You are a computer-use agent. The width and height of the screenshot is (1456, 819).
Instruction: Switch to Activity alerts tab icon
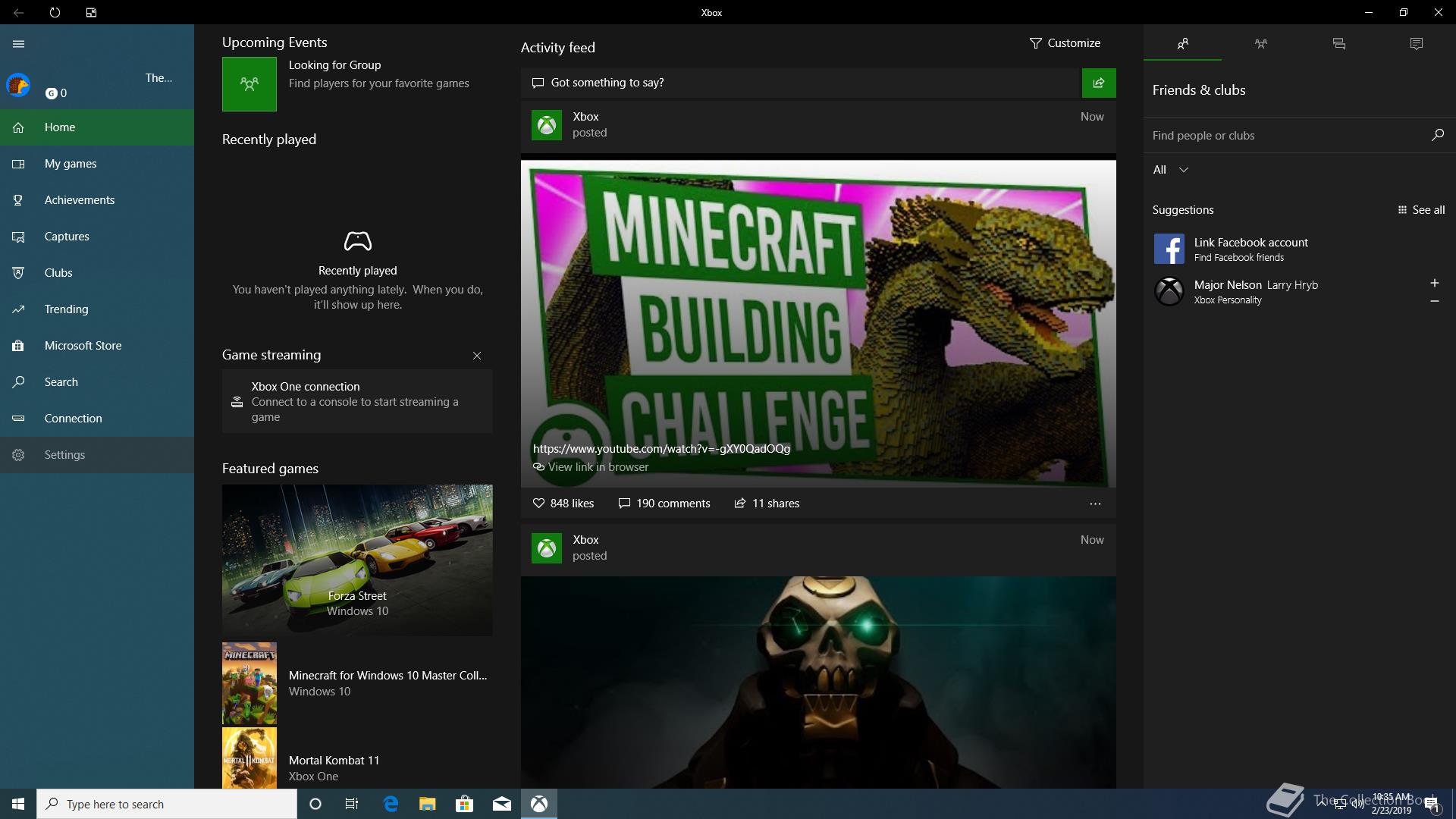(1417, 44)
